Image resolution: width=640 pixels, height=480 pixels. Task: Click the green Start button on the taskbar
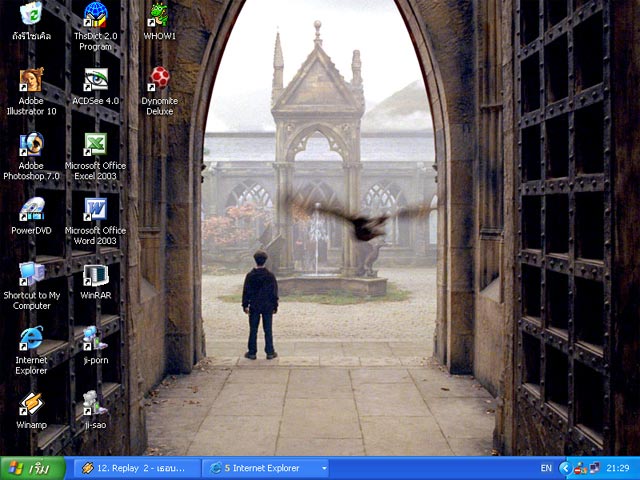tap(33, 468)
